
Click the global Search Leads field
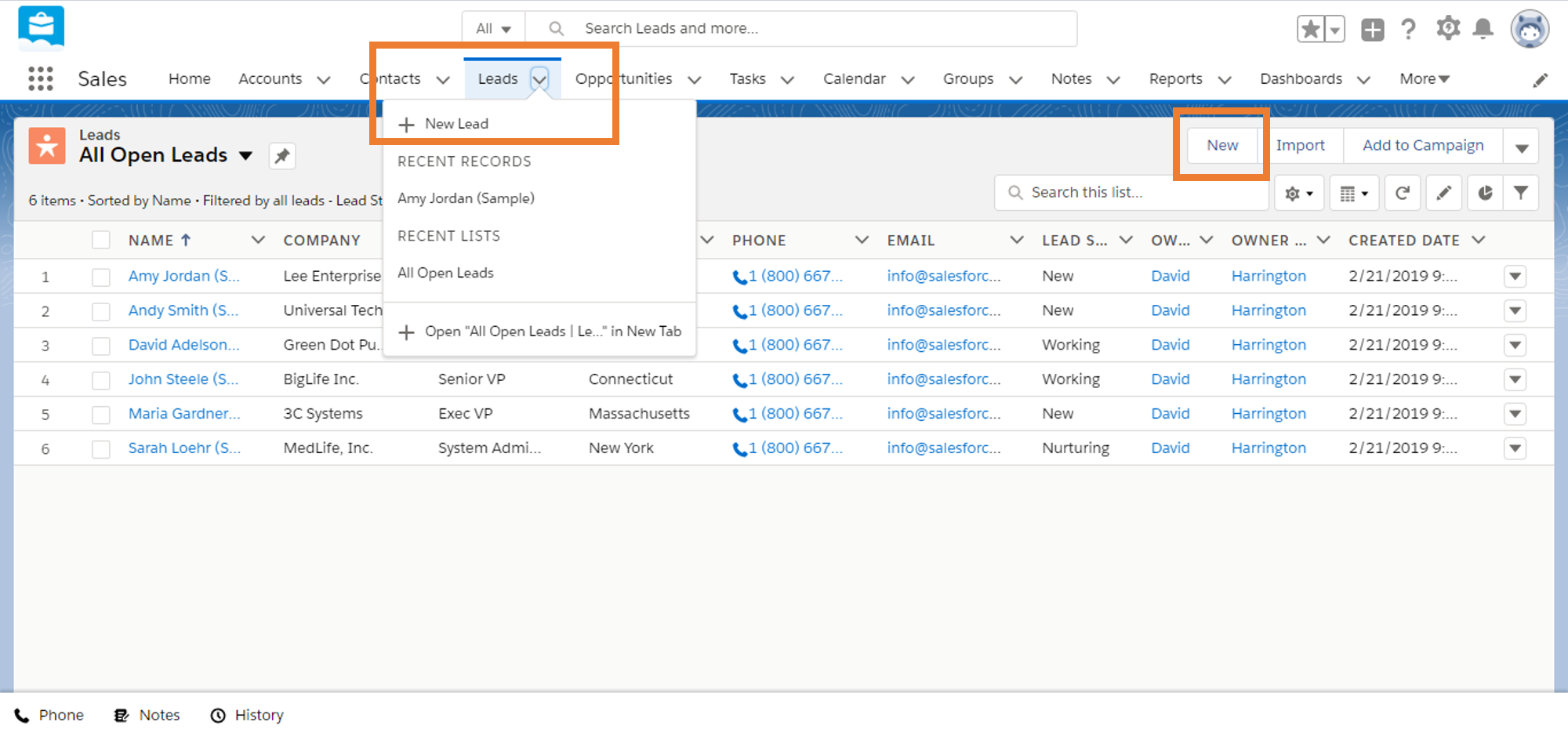pos(801,29)
